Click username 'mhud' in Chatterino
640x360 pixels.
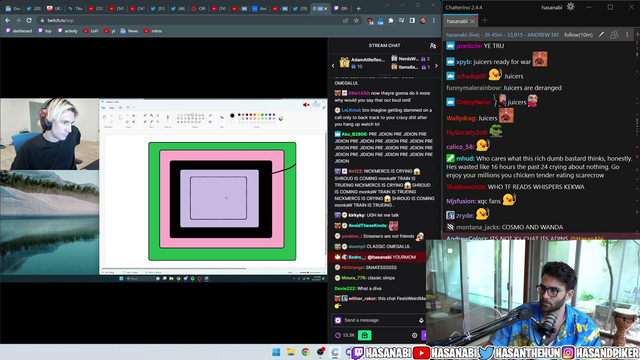pos(465,159)
